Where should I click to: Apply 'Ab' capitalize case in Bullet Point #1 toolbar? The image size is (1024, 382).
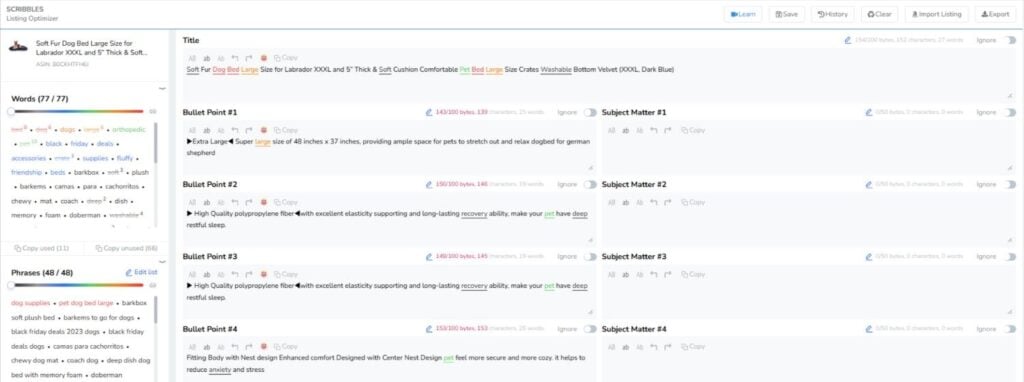click(x=220, y=131)
